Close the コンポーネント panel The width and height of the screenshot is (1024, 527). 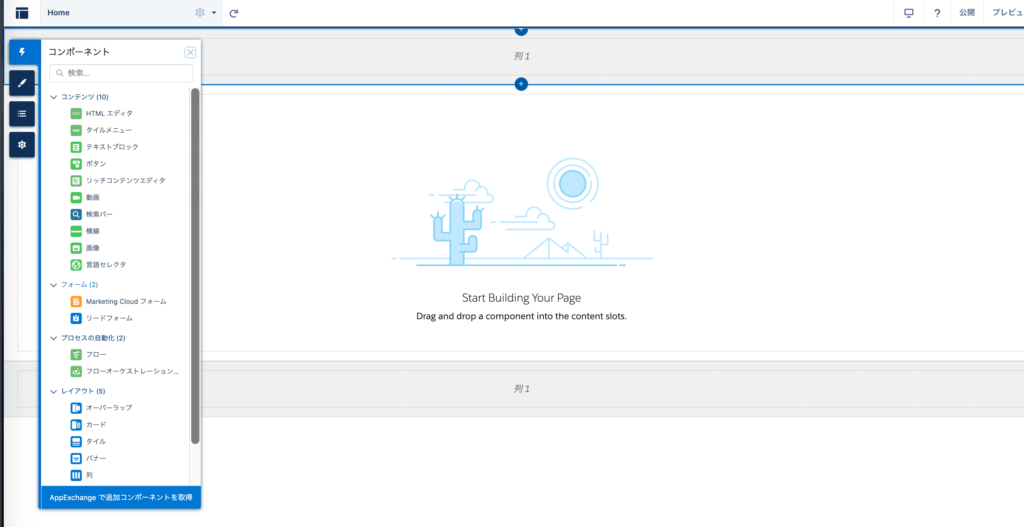[x=190, y=52]
